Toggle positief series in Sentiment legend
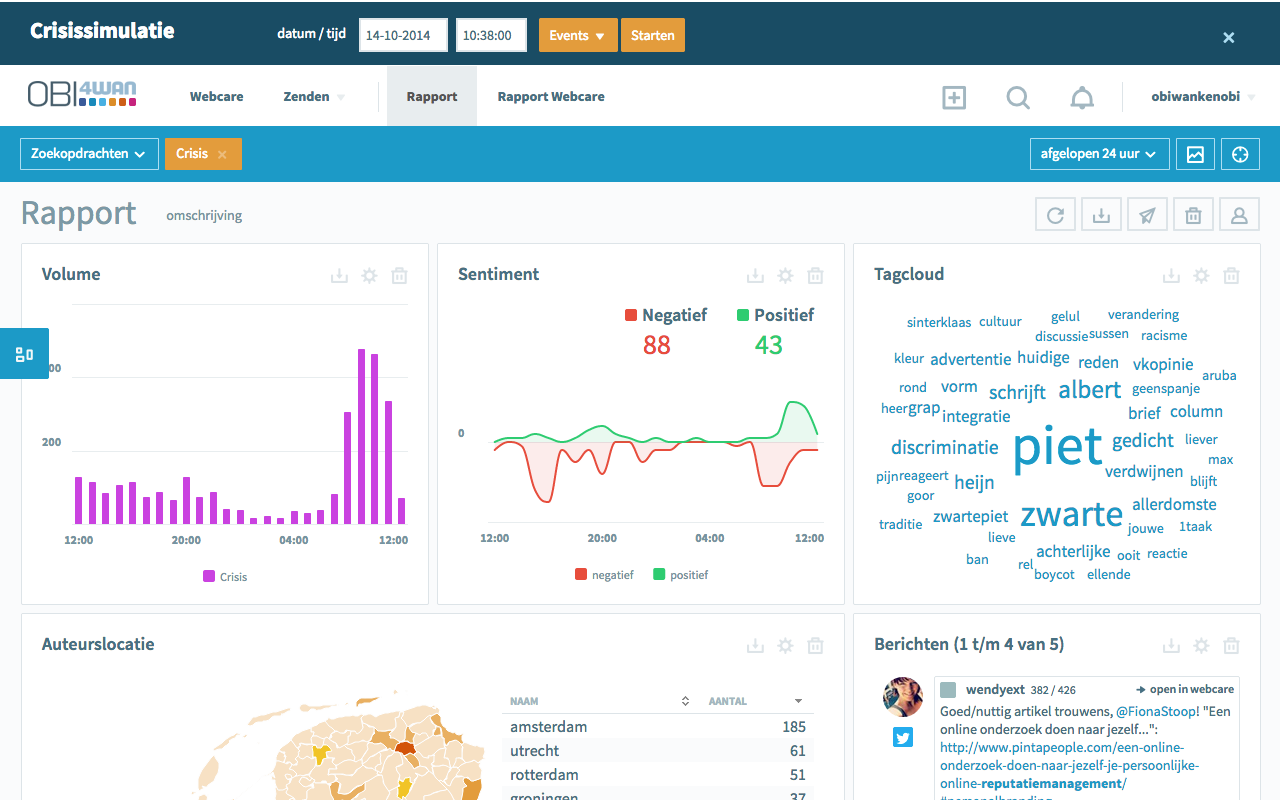1280x800 pixels. 681,575
